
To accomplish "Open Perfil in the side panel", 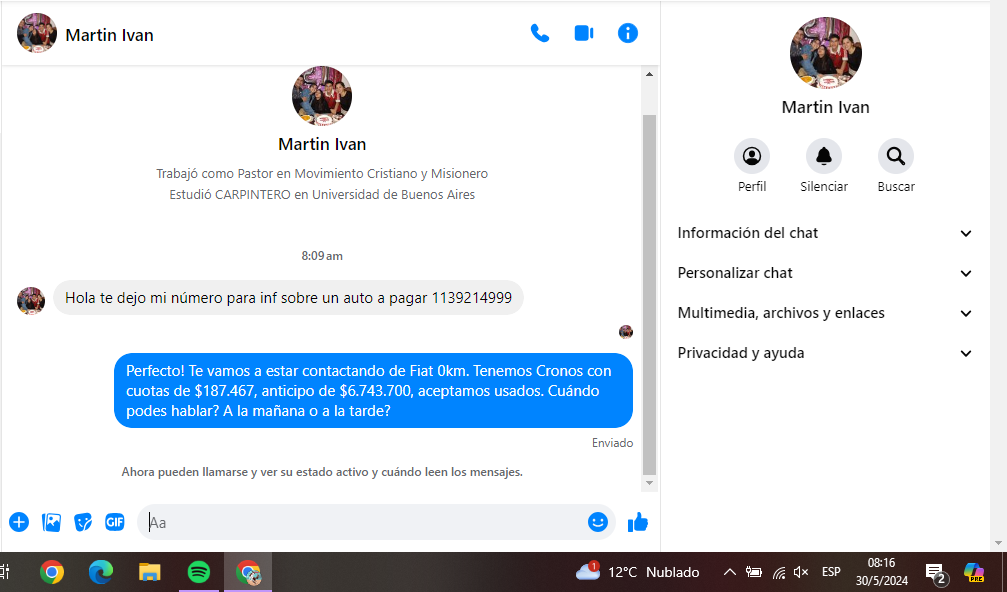I will [752, 157].
